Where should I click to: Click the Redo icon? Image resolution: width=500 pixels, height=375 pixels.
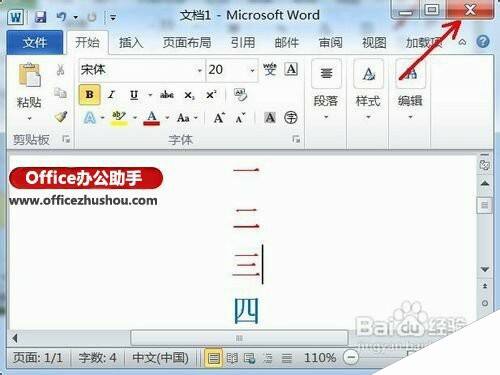(x=92, y=17)
